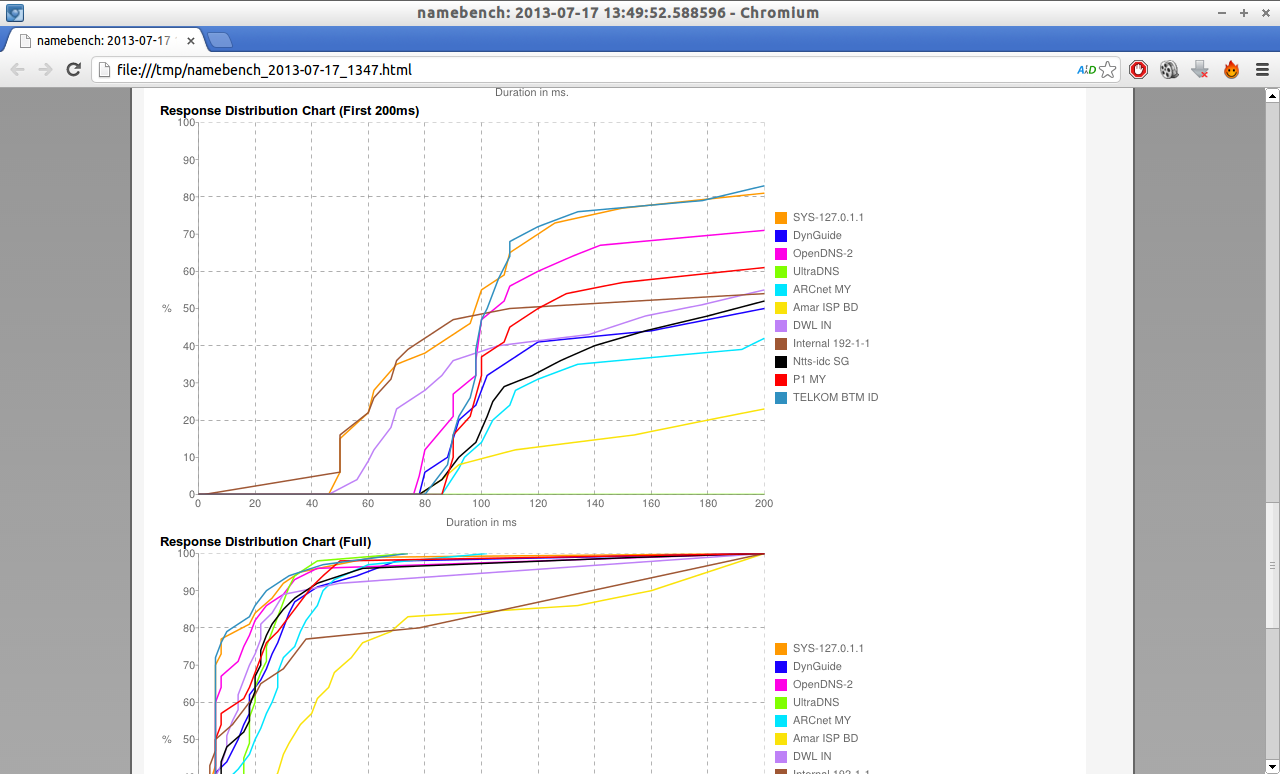Click the download arrow extension icon
Viewport: 1280px width, 774px height.
click(x=1200, y=70)
